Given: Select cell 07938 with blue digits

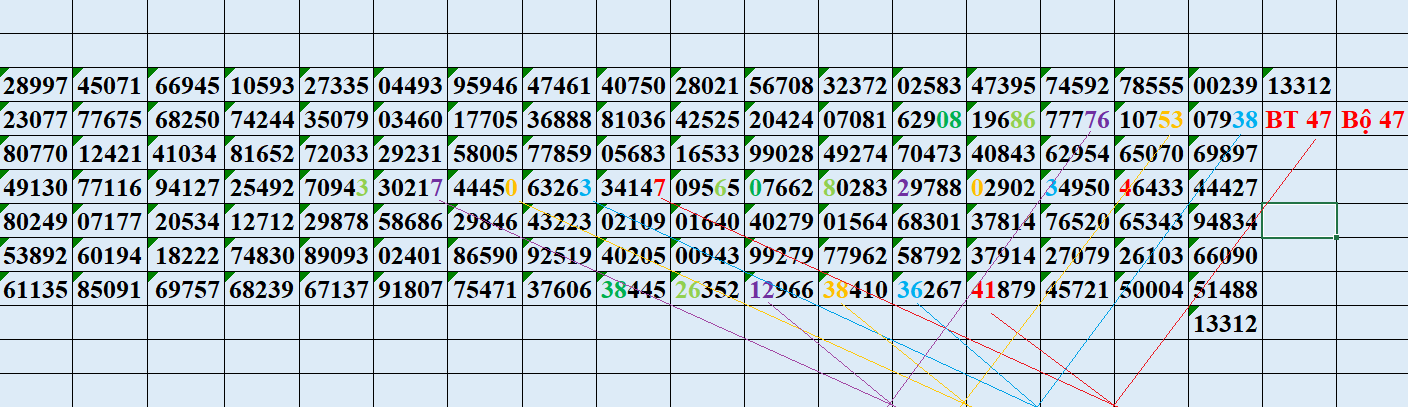Looking at the screenshot, I should pyautogui.click(x=1225, y=120).
